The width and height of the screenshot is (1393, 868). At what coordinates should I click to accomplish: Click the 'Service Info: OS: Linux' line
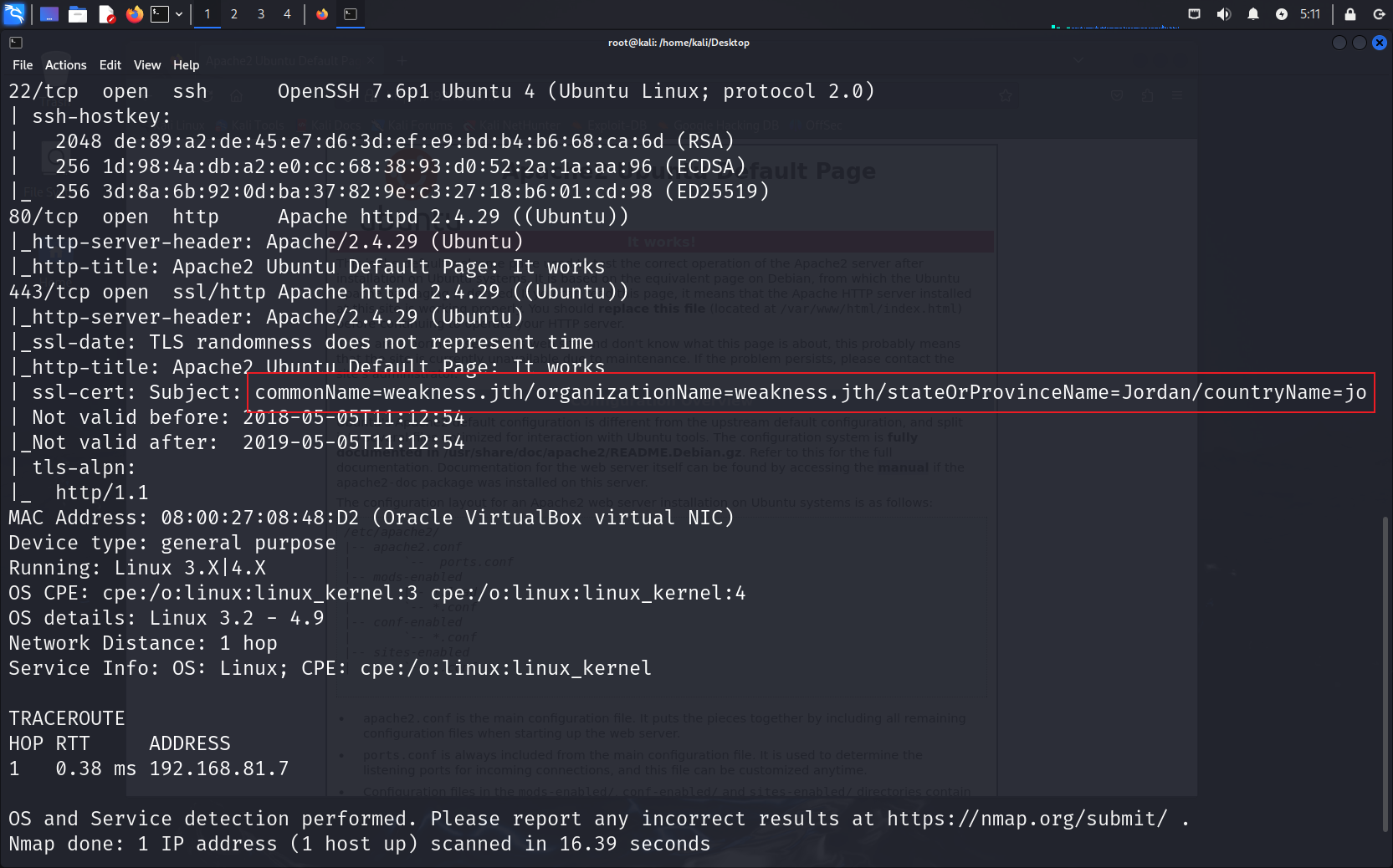pos(330,668)
